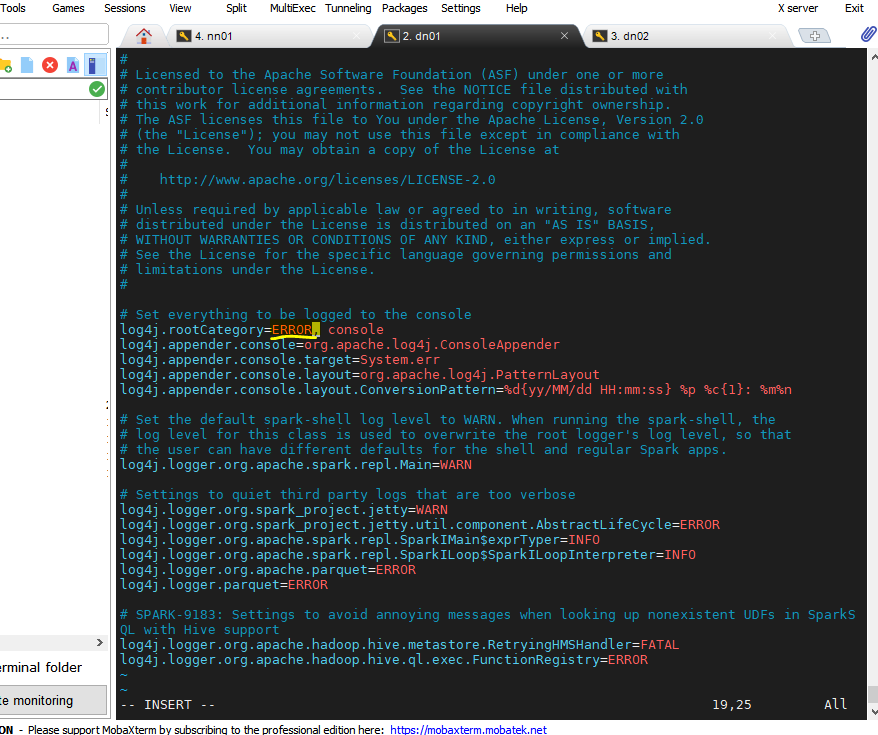878x735 pixels.
Task: Create a new file in SFTP panel
Action: tap(27, 65)
